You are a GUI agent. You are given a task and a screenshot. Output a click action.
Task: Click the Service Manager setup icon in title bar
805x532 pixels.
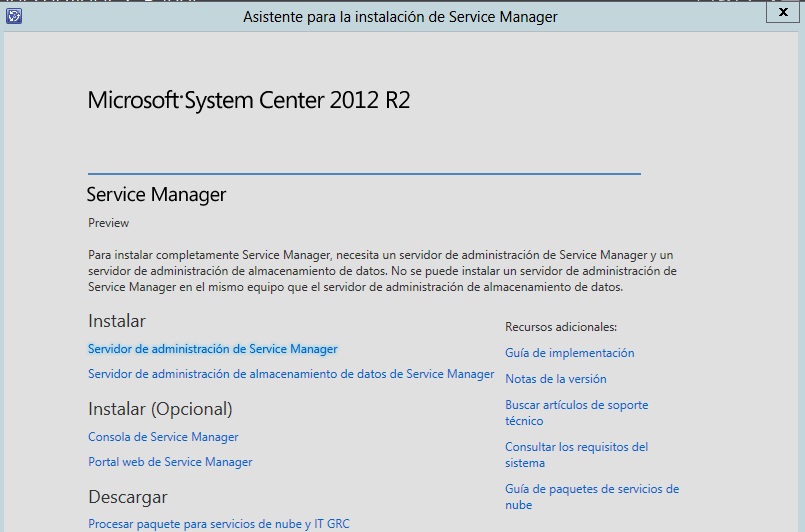pos(14,16)
